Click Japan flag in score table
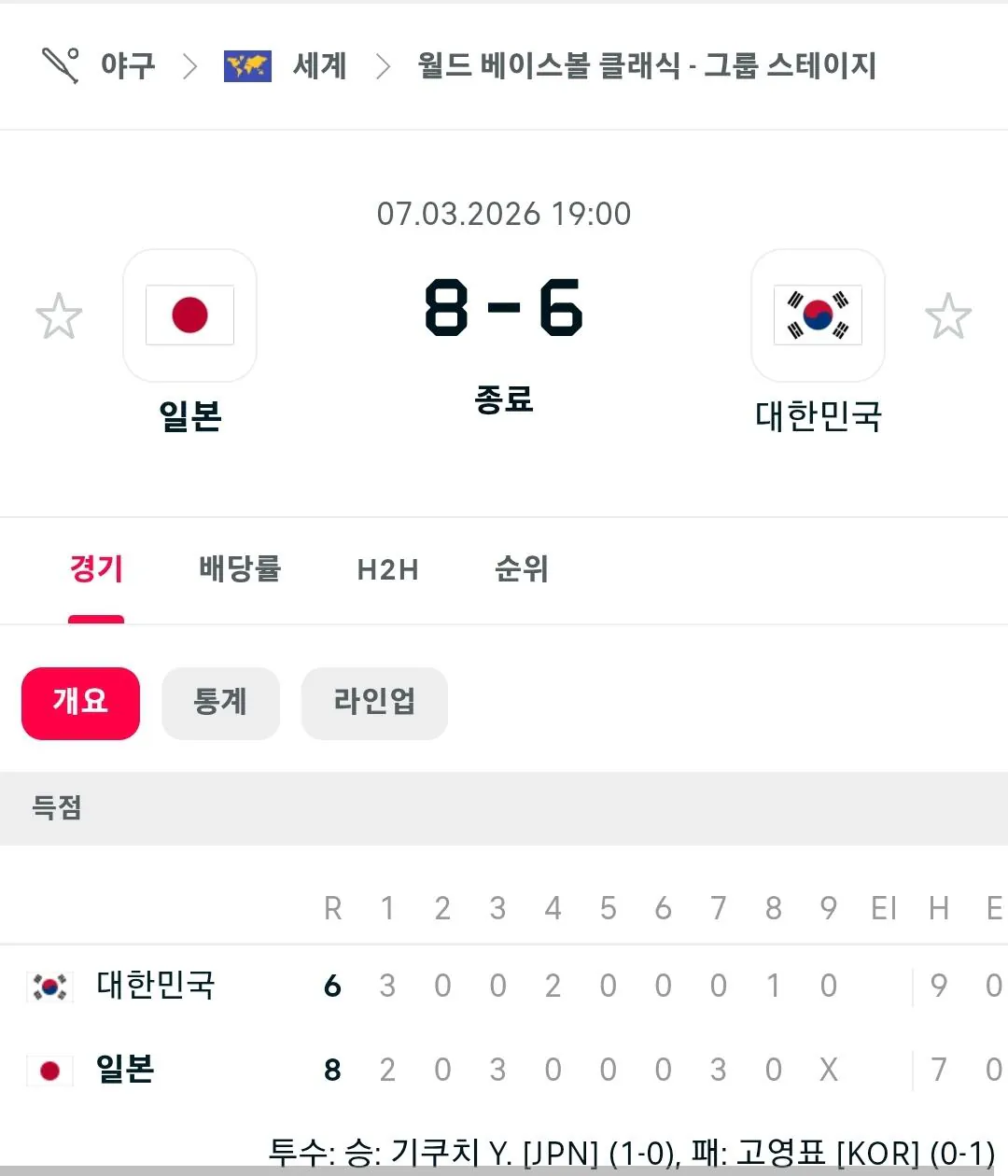Image resolution: width=1008 pixels, height=1176 pixels. [50, 1070]
